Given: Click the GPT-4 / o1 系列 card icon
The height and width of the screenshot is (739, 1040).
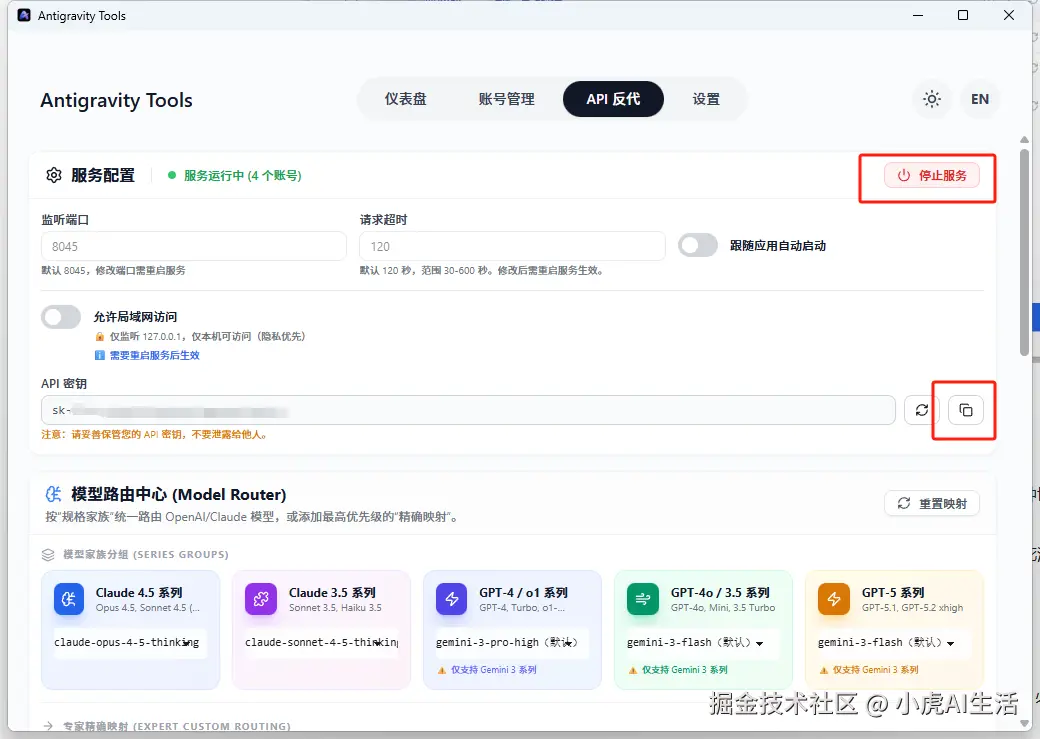Looking at the screenshot, I should 452,599.
